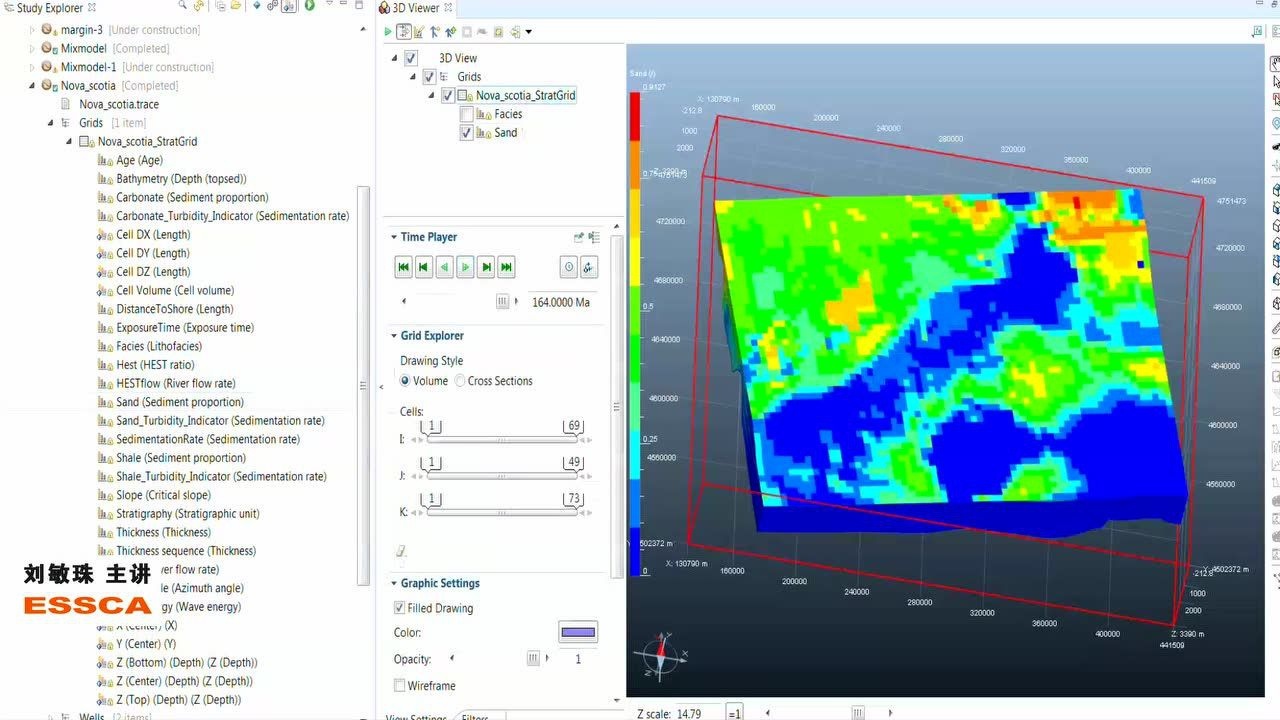Click the =1 Z scale reset button
1280x720 pixels.
point(734,713)
